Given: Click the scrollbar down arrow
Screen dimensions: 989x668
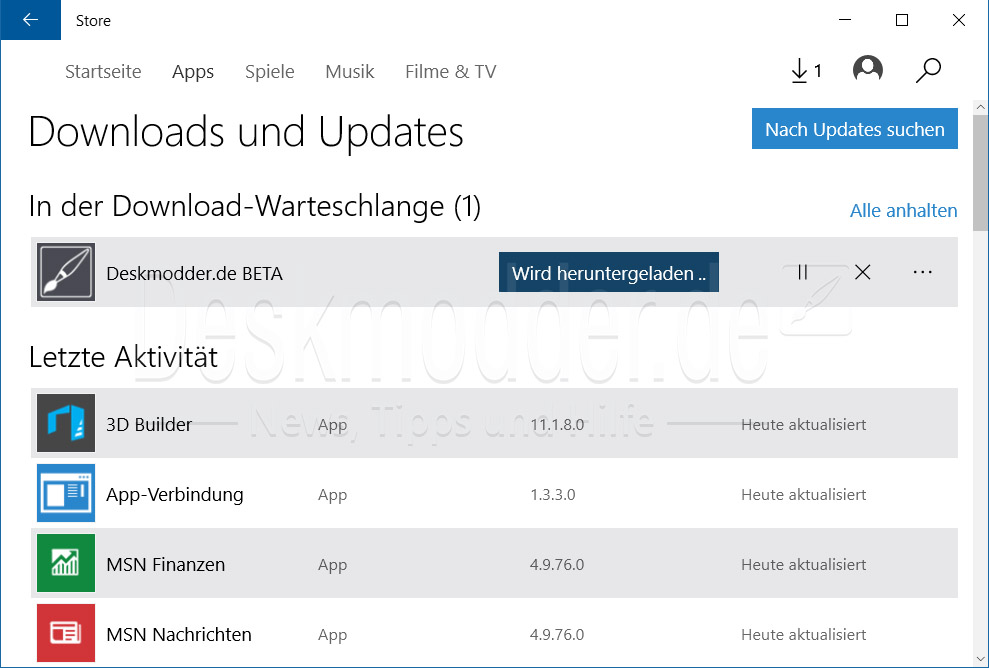Looking at the screenshot, I should [x=980, y=659].
